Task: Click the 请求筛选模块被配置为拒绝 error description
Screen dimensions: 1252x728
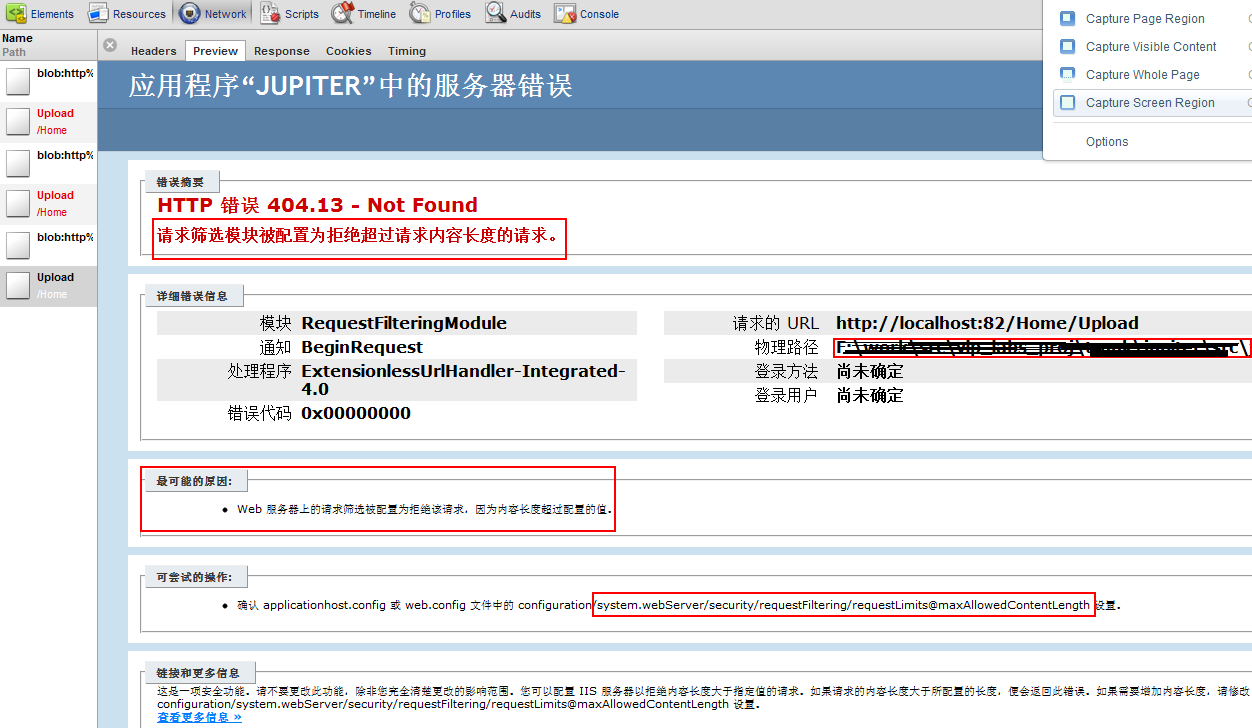Action: [359, 238]
